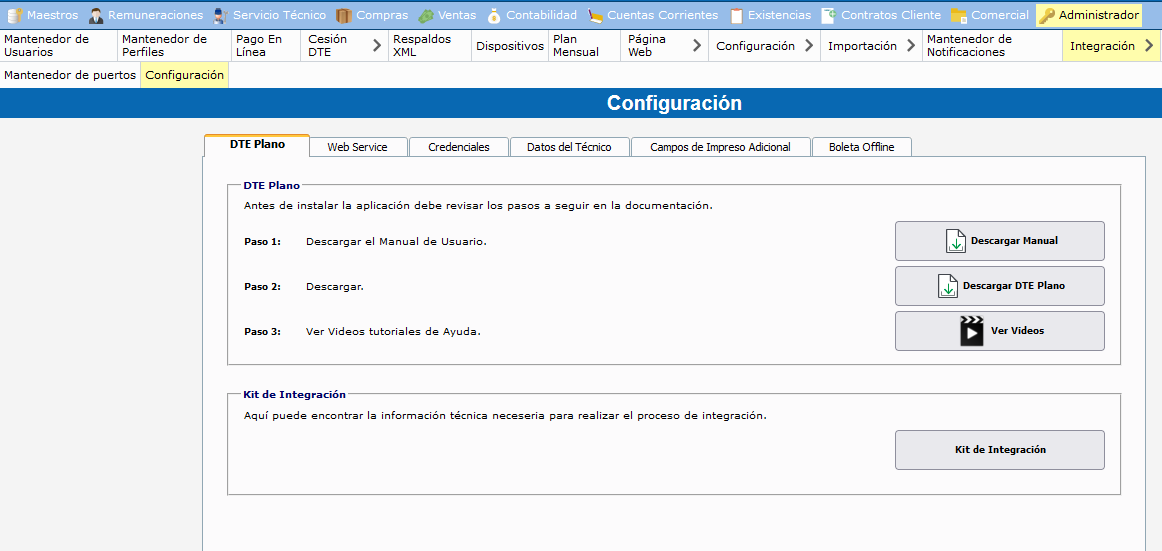Screen dimensions: 1162x551
Task: Open the Comercial menu
Action: [991, 15]
